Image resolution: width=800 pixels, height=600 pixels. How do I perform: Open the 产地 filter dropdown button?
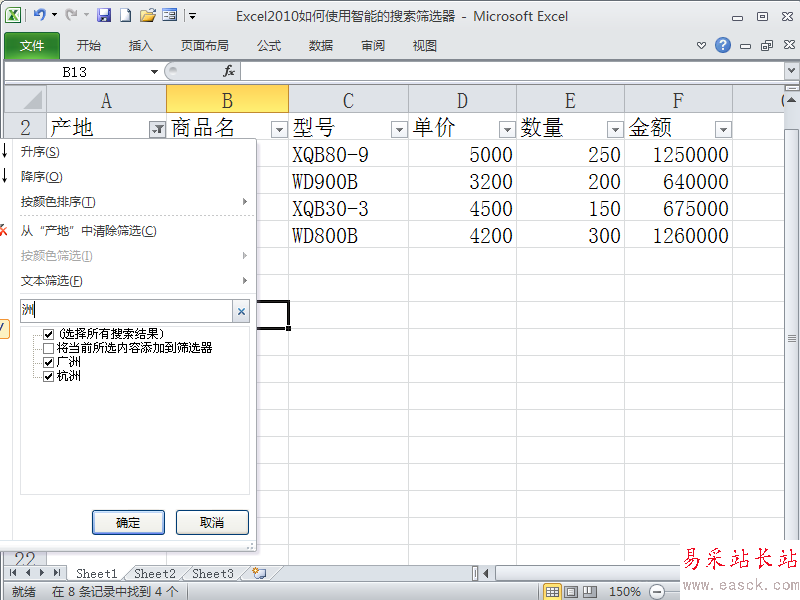point(157,130)
